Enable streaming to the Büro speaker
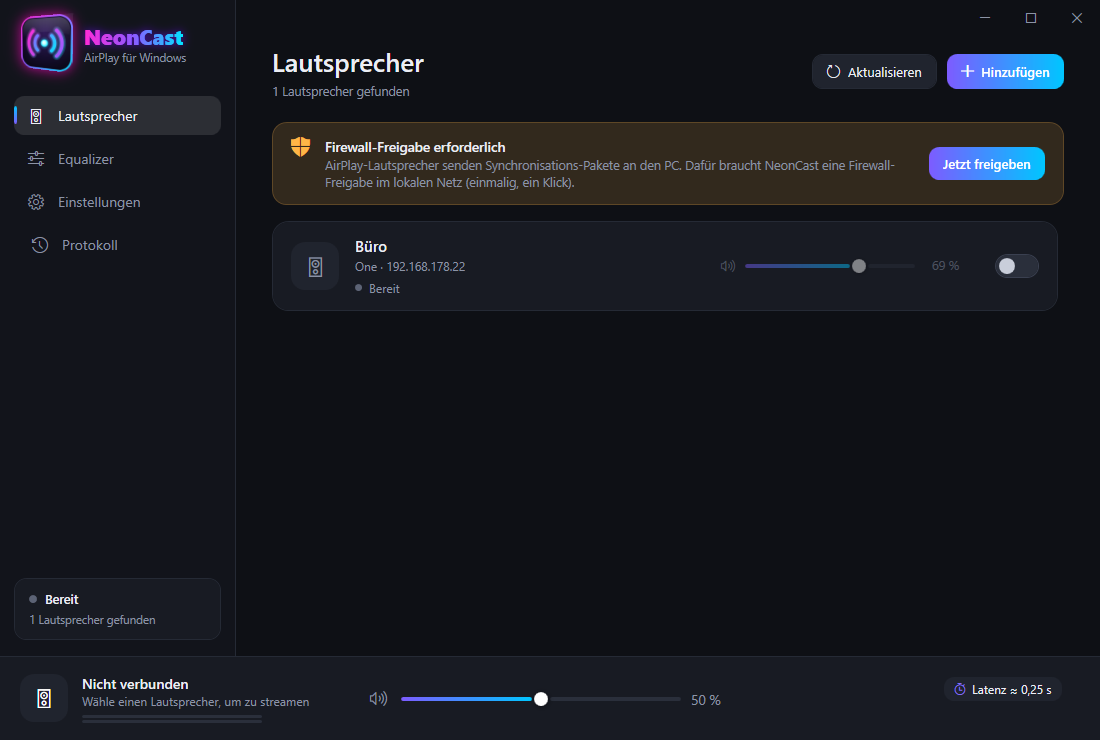1100x740 pixels. (x=1017, y=266)
